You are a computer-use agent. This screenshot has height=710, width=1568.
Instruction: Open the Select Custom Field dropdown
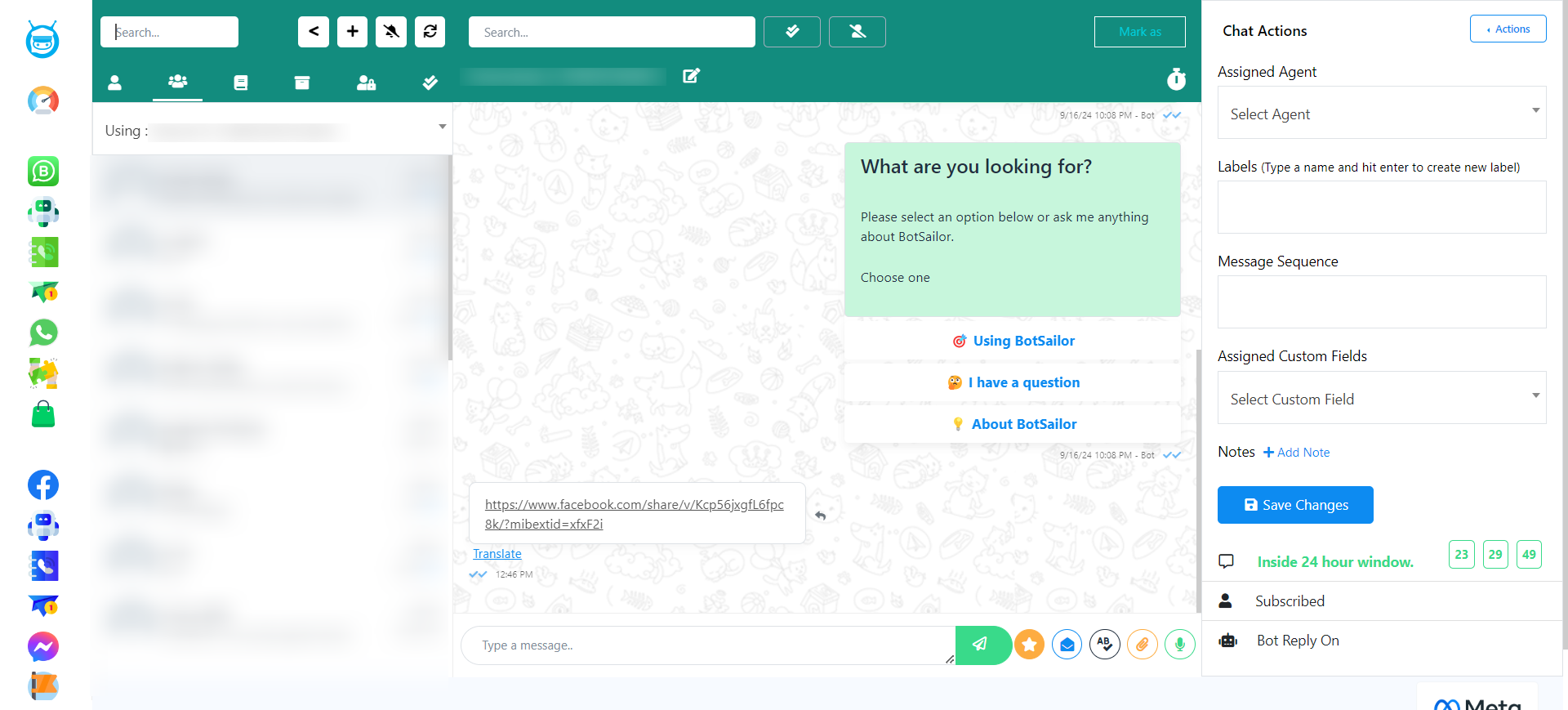(1382, 398)
